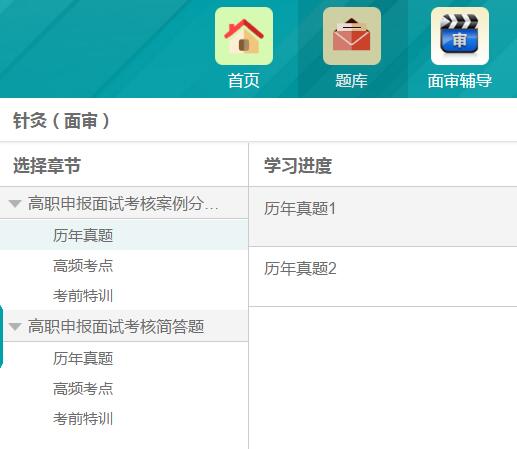Click the 针灸（面审） page title
The height and width of the screenshot is (449, 517).
click(61, 121)
